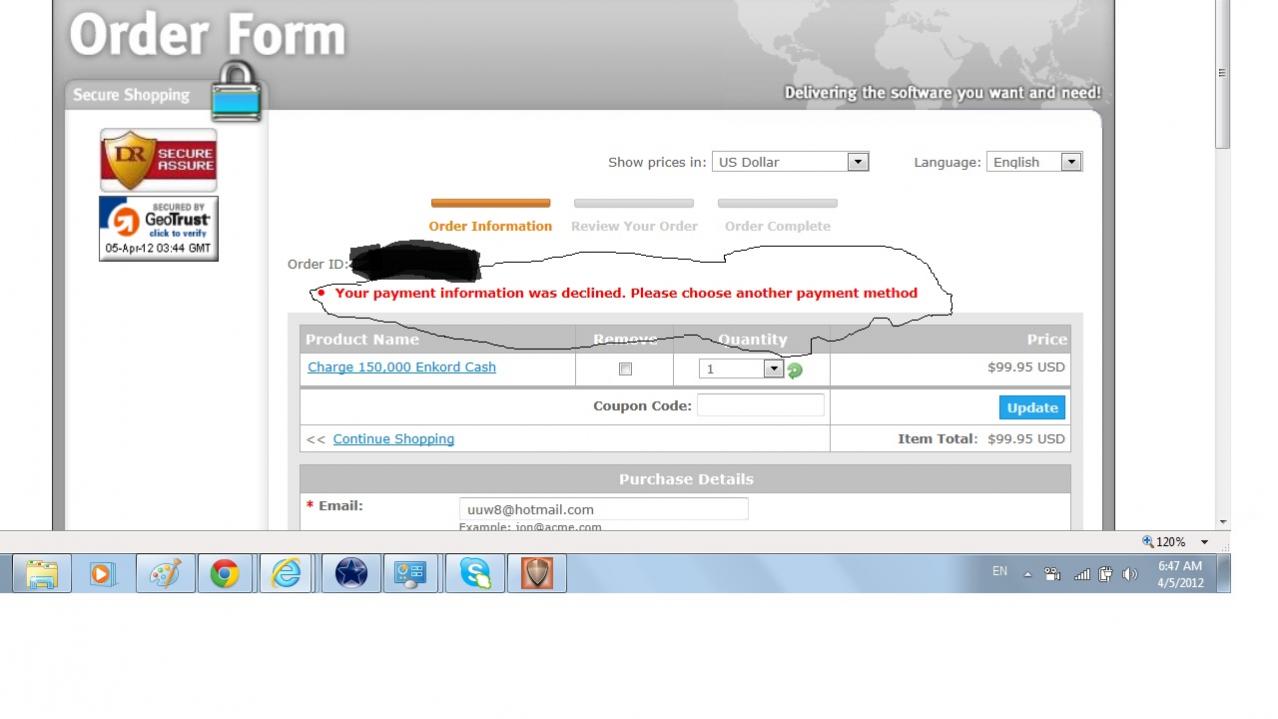The width and height of the screenshot is (1278, 719).
Task: Open Google Chrome from the taskbar
Action: click(x=224, y=574)
